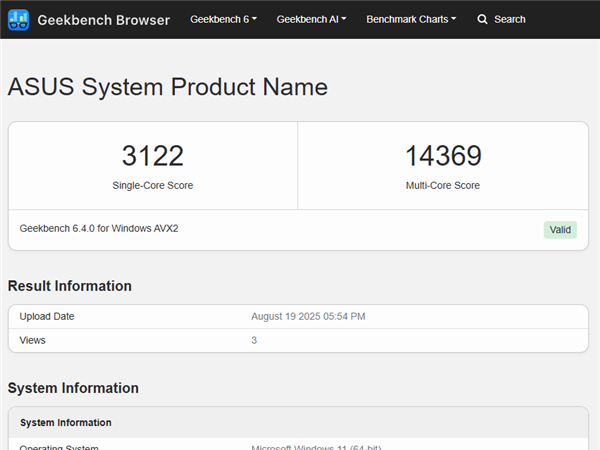This screenshot has height=450, width=600.
Task: Click the System Information table header
Action: click(66, 422)
